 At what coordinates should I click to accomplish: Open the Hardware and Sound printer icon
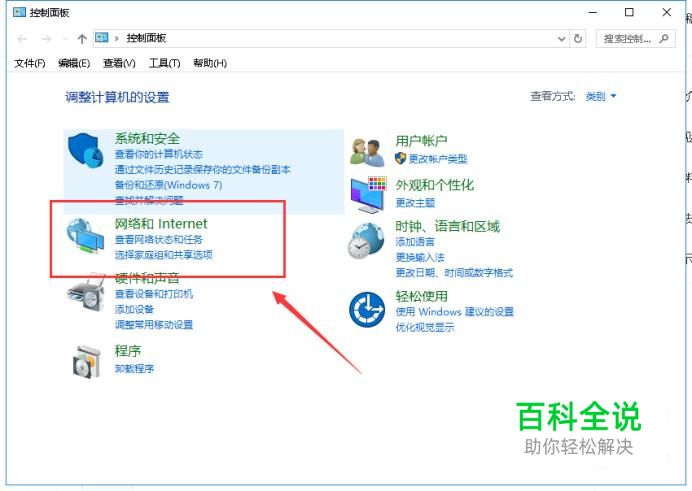point(86,293)
